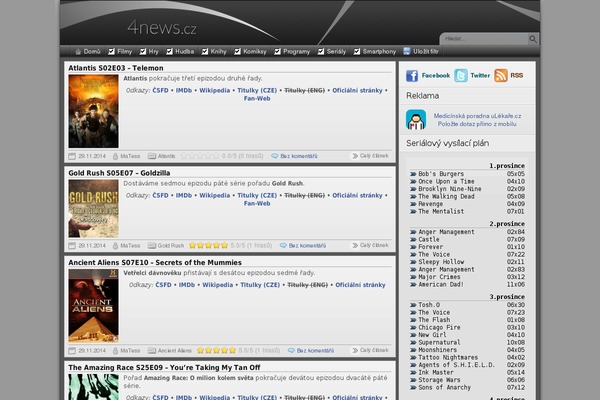Click the arrow icon beside The Mentalist

[x=413, y=212]
